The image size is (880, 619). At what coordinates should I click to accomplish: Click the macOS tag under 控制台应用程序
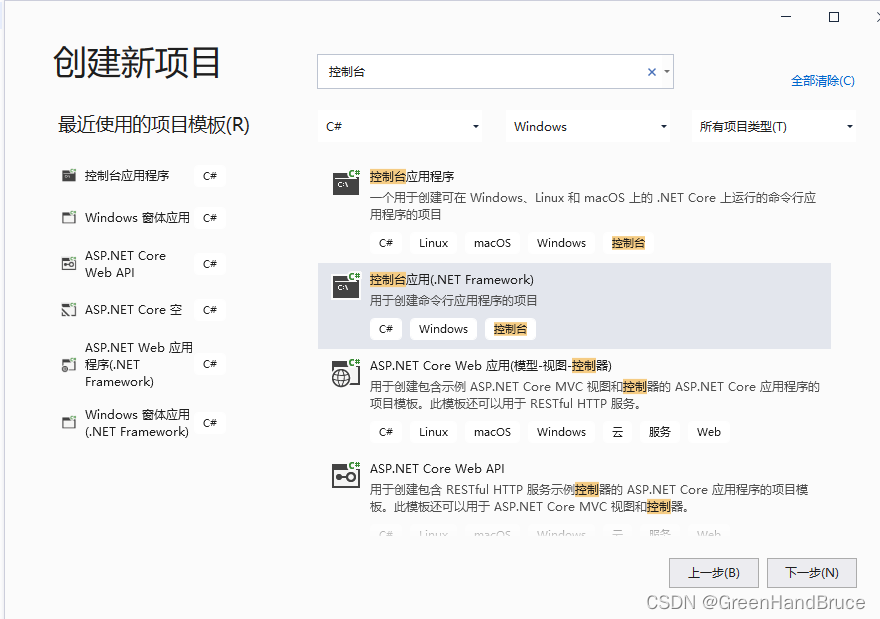pos(492,243)
